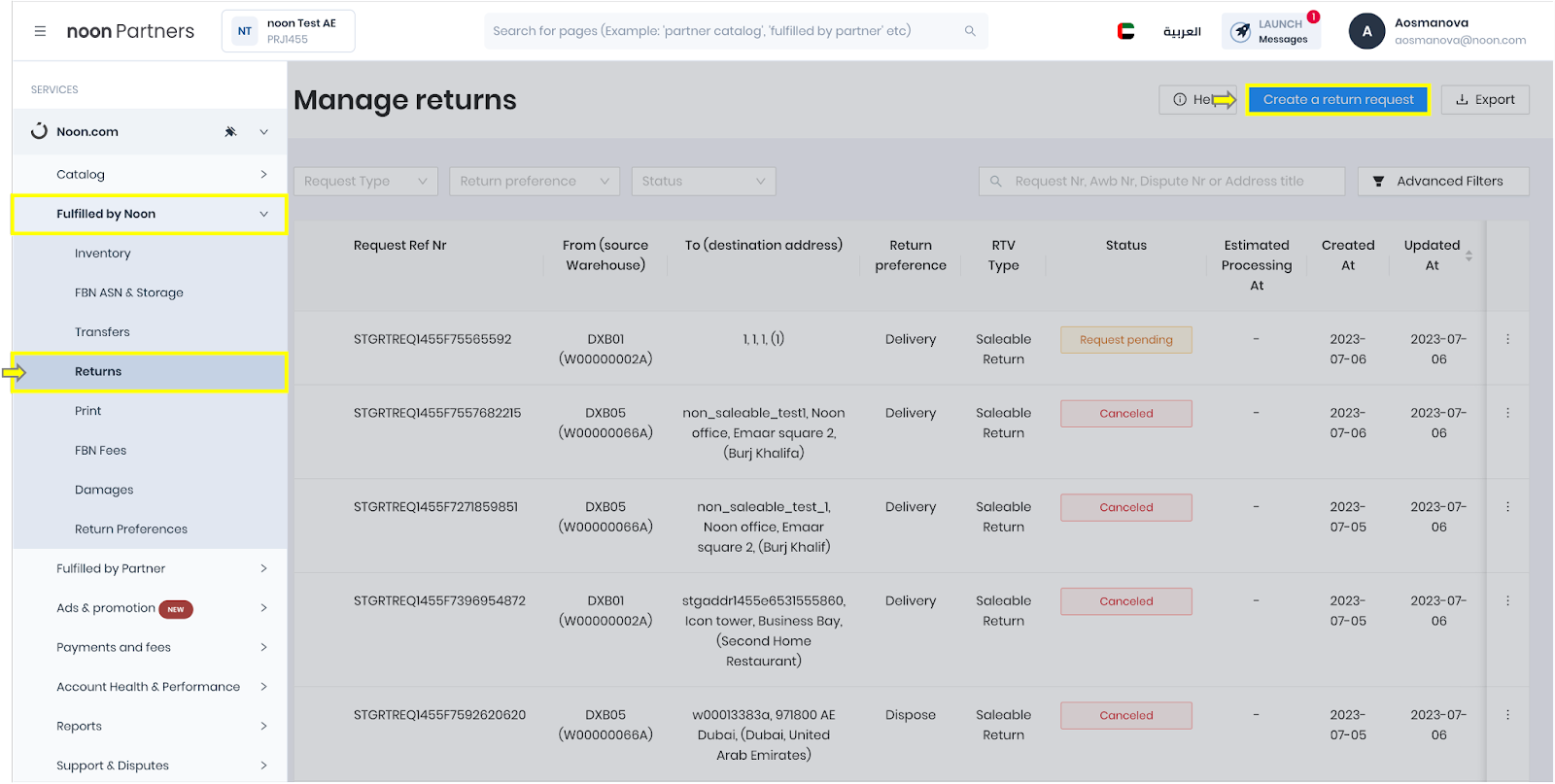Click Create a return request button
This screenshot has height=784, width=1555.
pyautogui.click(x=1338, y=99)
